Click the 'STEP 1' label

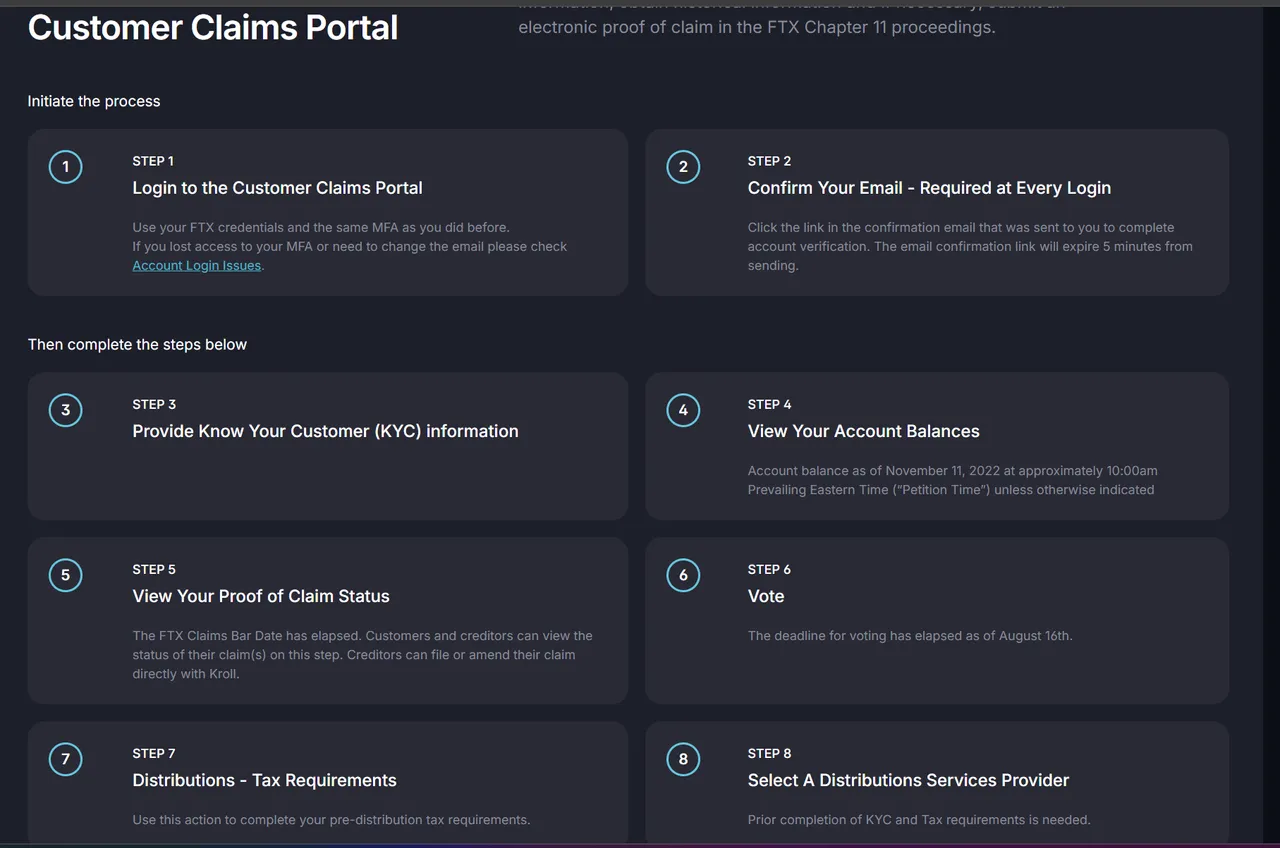153,161
